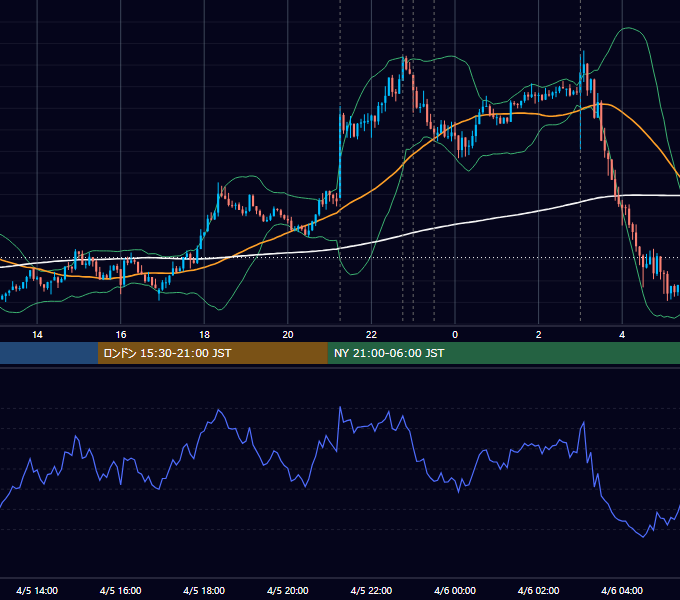Click the '20' time axis label

[288, 335]
